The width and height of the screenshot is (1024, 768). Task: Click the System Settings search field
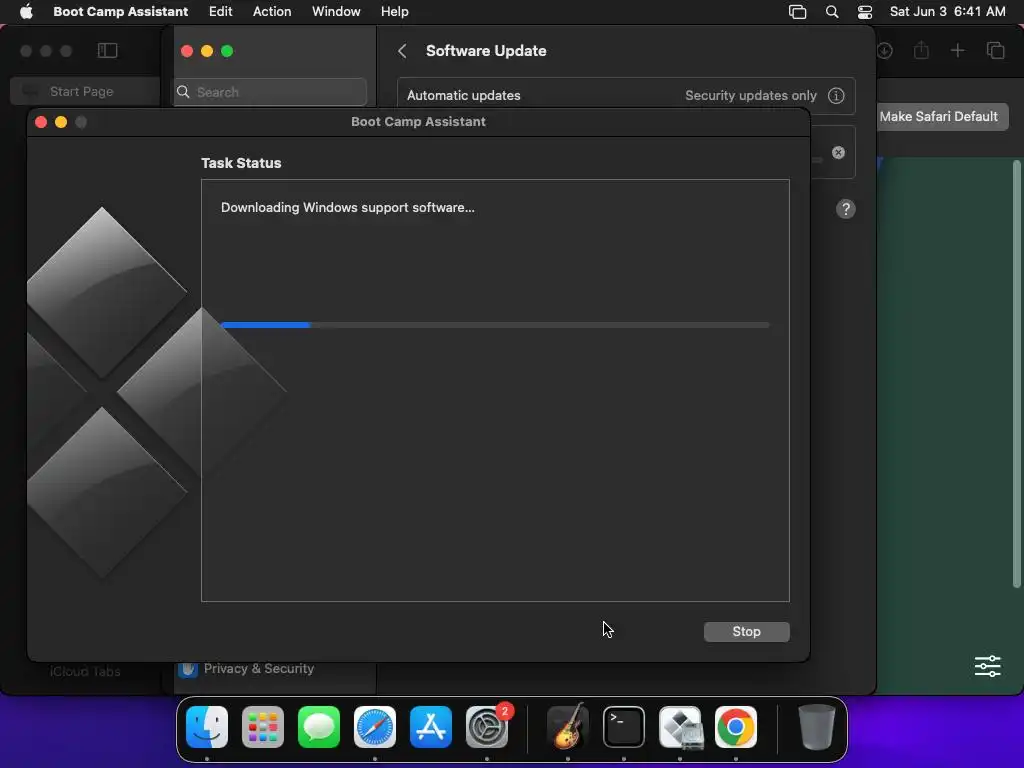pos(270,92)
